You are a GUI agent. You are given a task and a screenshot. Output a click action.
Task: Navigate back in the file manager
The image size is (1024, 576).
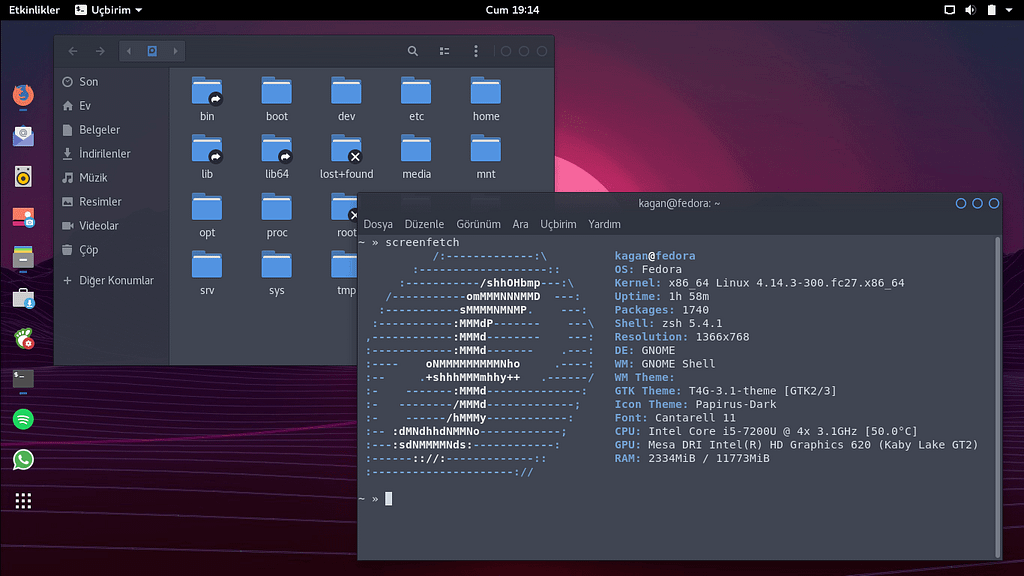click(72, 50)
